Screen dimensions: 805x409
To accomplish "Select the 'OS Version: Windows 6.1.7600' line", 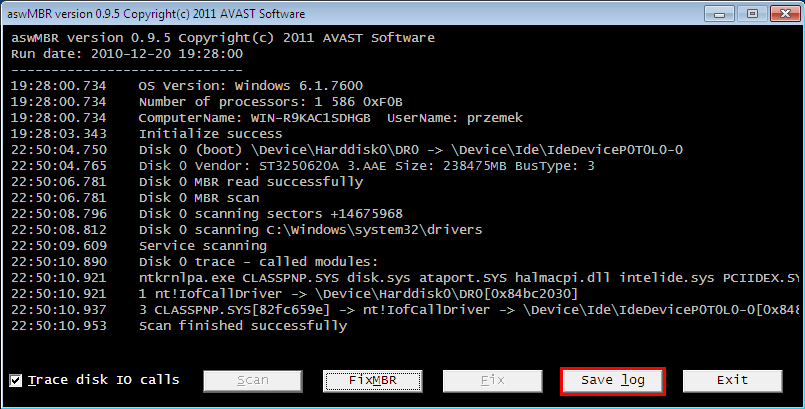I will (x=187, y=86).
